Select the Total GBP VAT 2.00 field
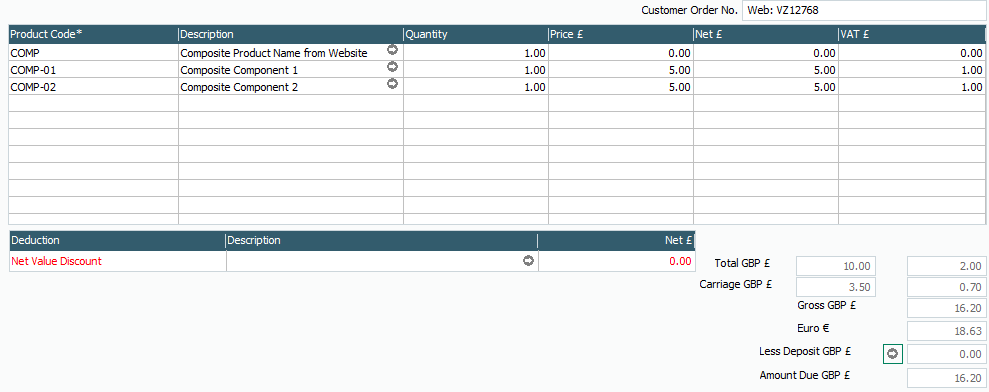This screenshot has width=989, height=392. tap(947, 266)
